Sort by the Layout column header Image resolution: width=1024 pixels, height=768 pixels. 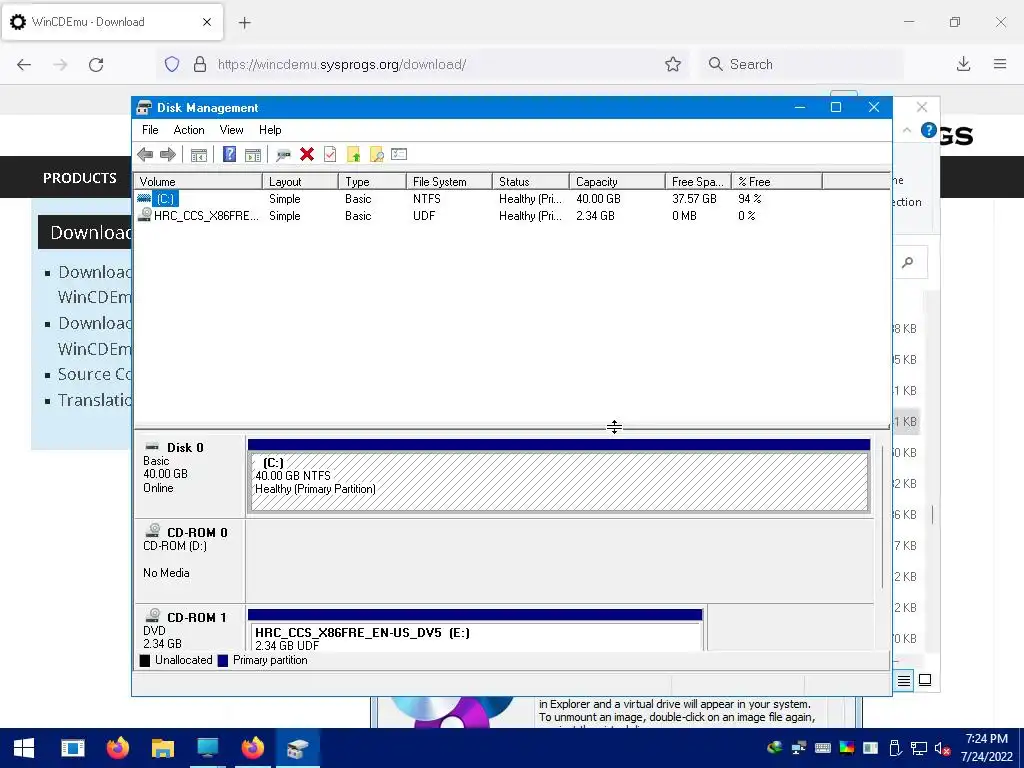[300, 182]
